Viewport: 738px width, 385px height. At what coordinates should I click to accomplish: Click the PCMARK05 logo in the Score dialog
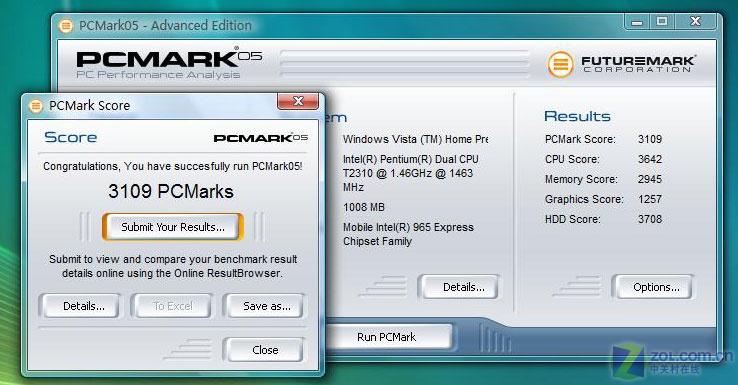(x=261, y=137)
